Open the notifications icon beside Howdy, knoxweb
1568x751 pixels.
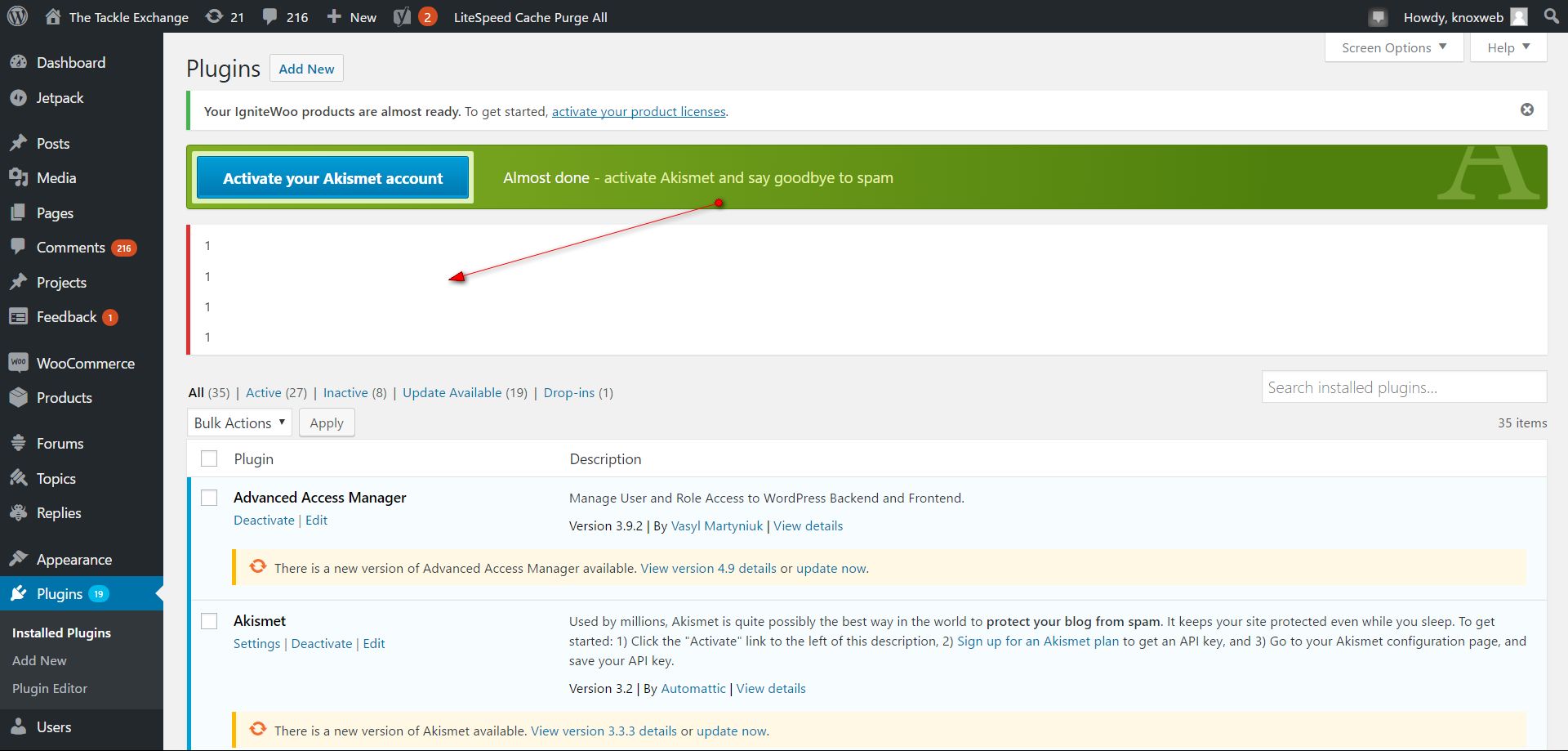(x=1379, y=17)
